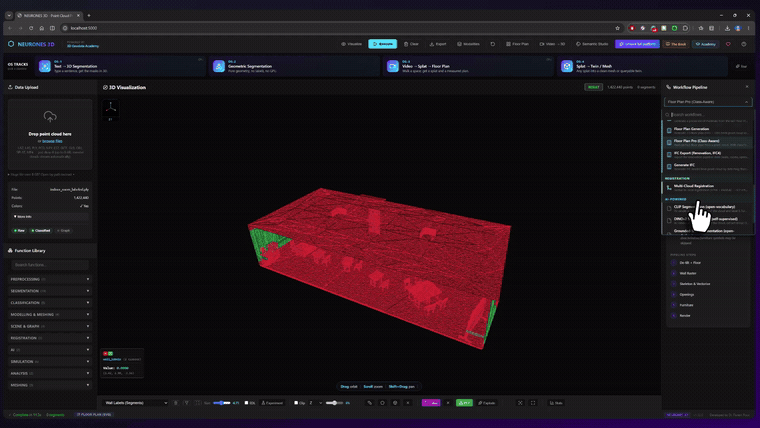Select Generate IFC workflow
The image size is (760, 428).
point(708,167)
